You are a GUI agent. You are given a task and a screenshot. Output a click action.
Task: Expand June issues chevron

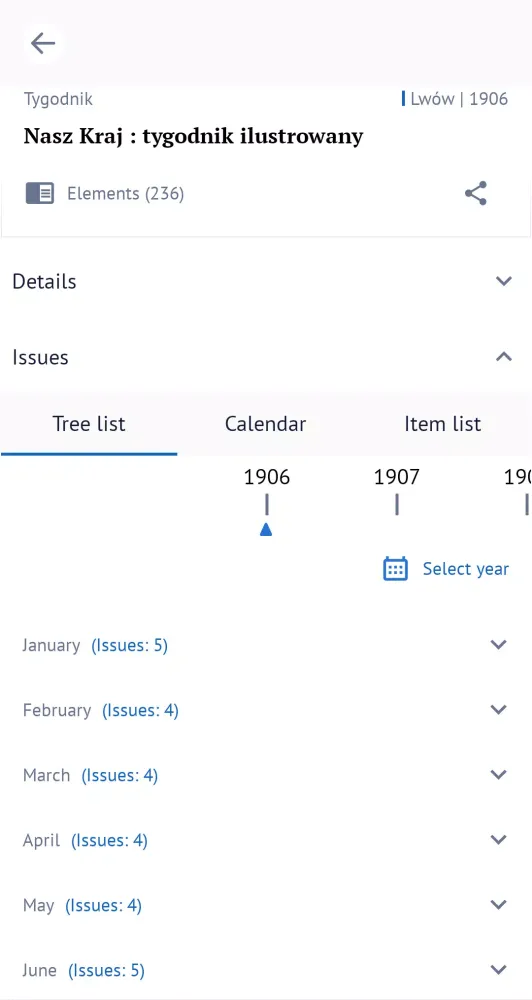pos(498,970)
